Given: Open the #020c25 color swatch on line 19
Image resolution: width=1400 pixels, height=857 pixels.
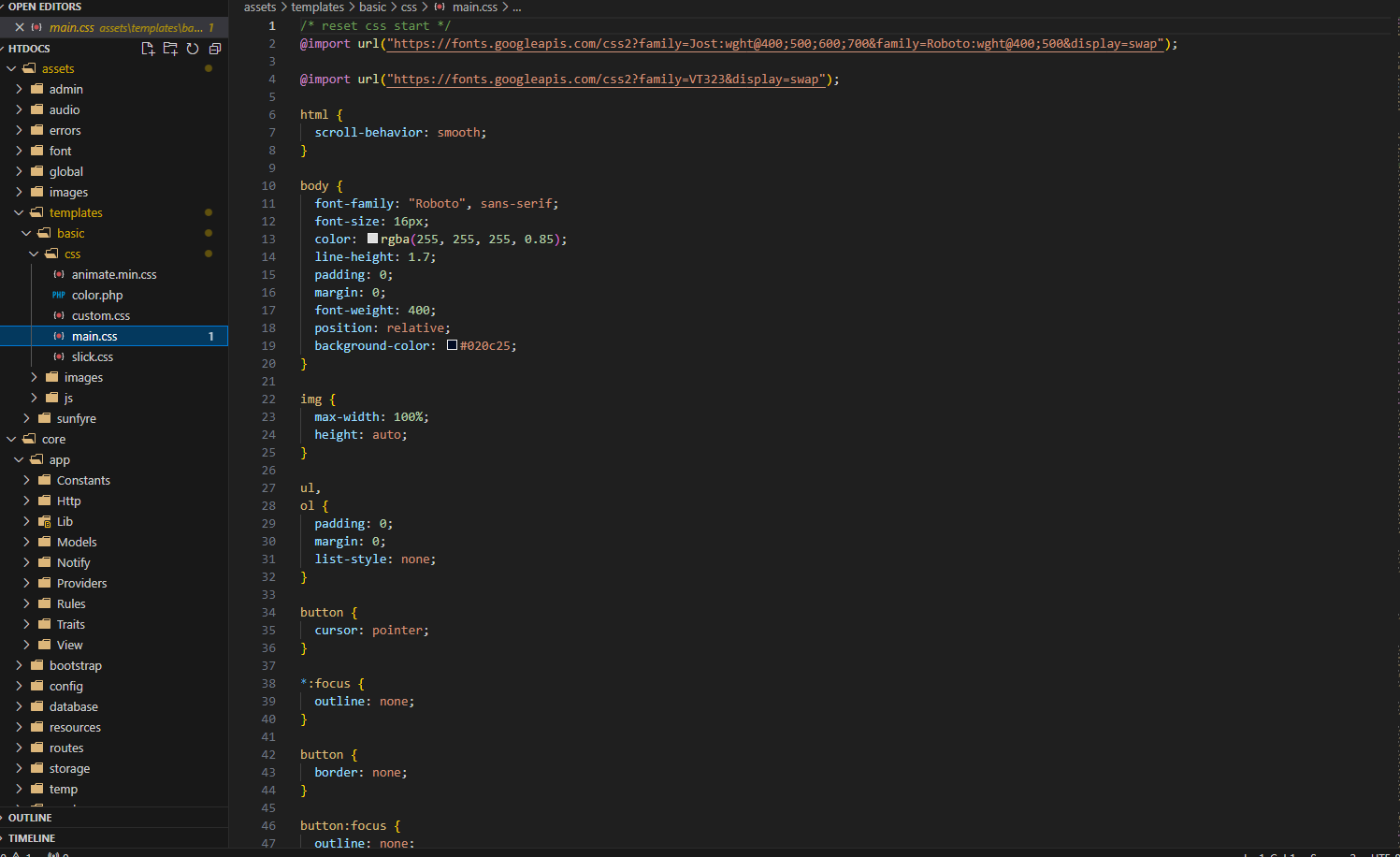Looking at the screenshot, I should 452,345.
